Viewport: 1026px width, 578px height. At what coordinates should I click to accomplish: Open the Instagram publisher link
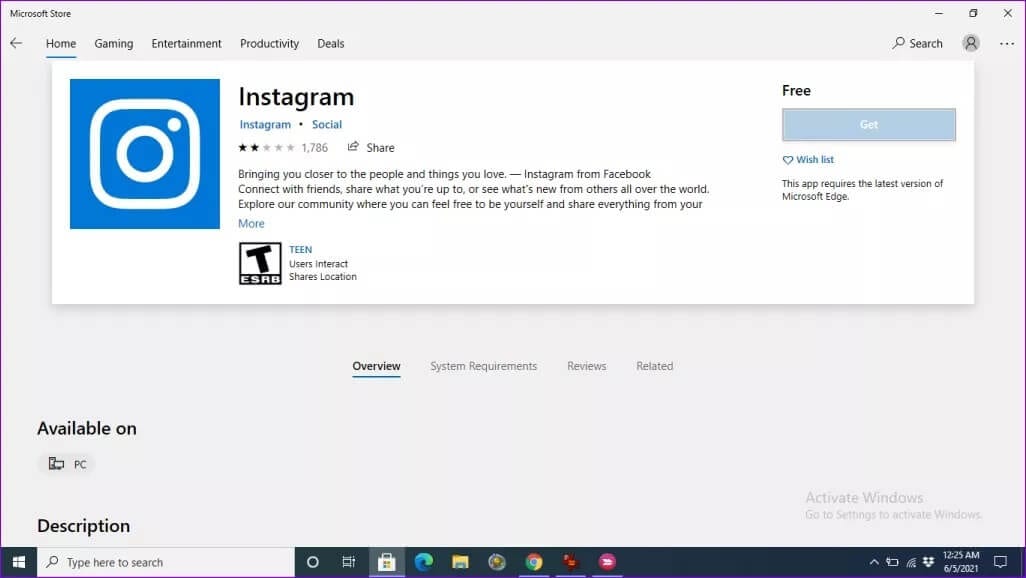click(x=265, y=124)
